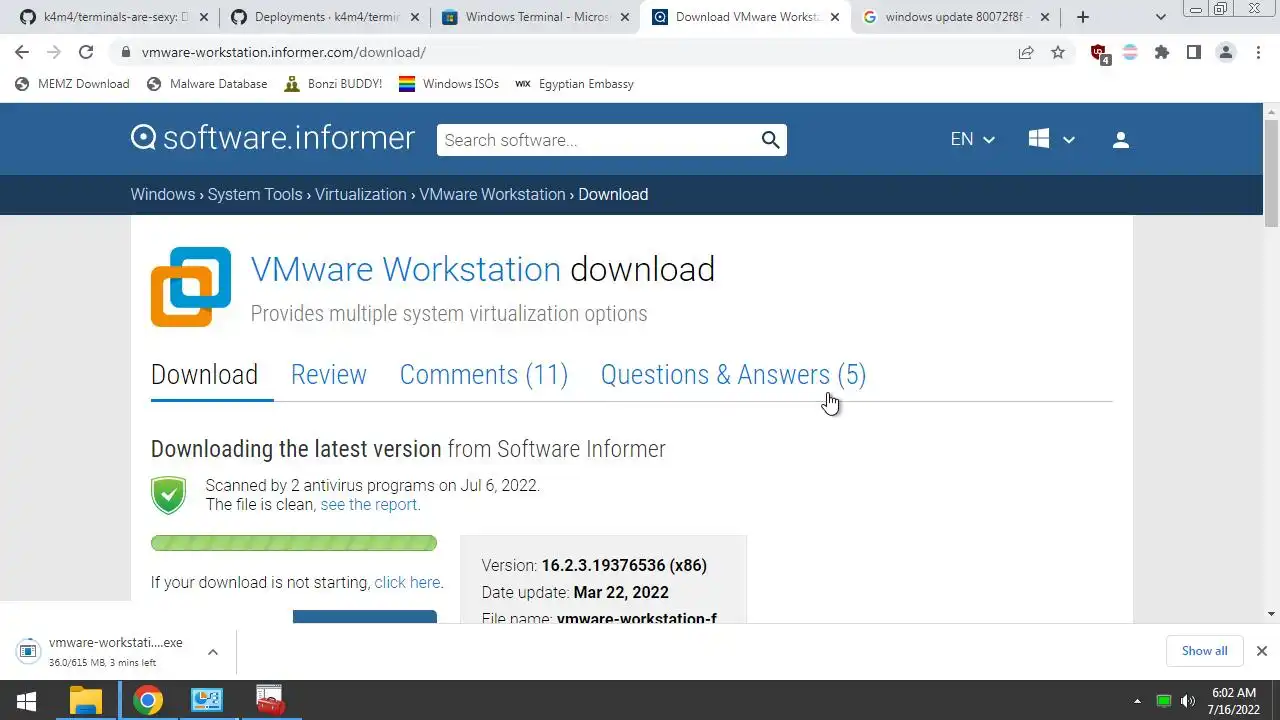Click the software.informer site logo
Screen dimensions: 1280x720
point(273,138)
